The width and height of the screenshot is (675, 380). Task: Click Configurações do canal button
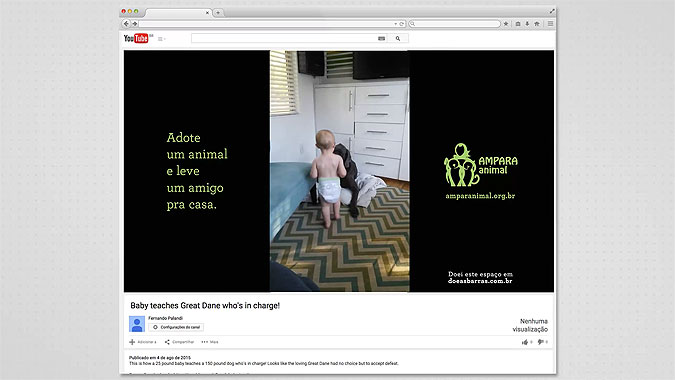(176, 327)
